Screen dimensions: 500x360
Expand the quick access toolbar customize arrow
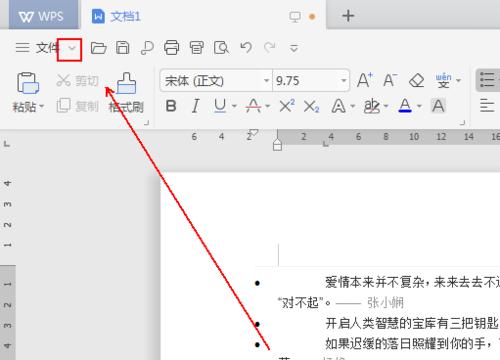[x=294, y=48]
